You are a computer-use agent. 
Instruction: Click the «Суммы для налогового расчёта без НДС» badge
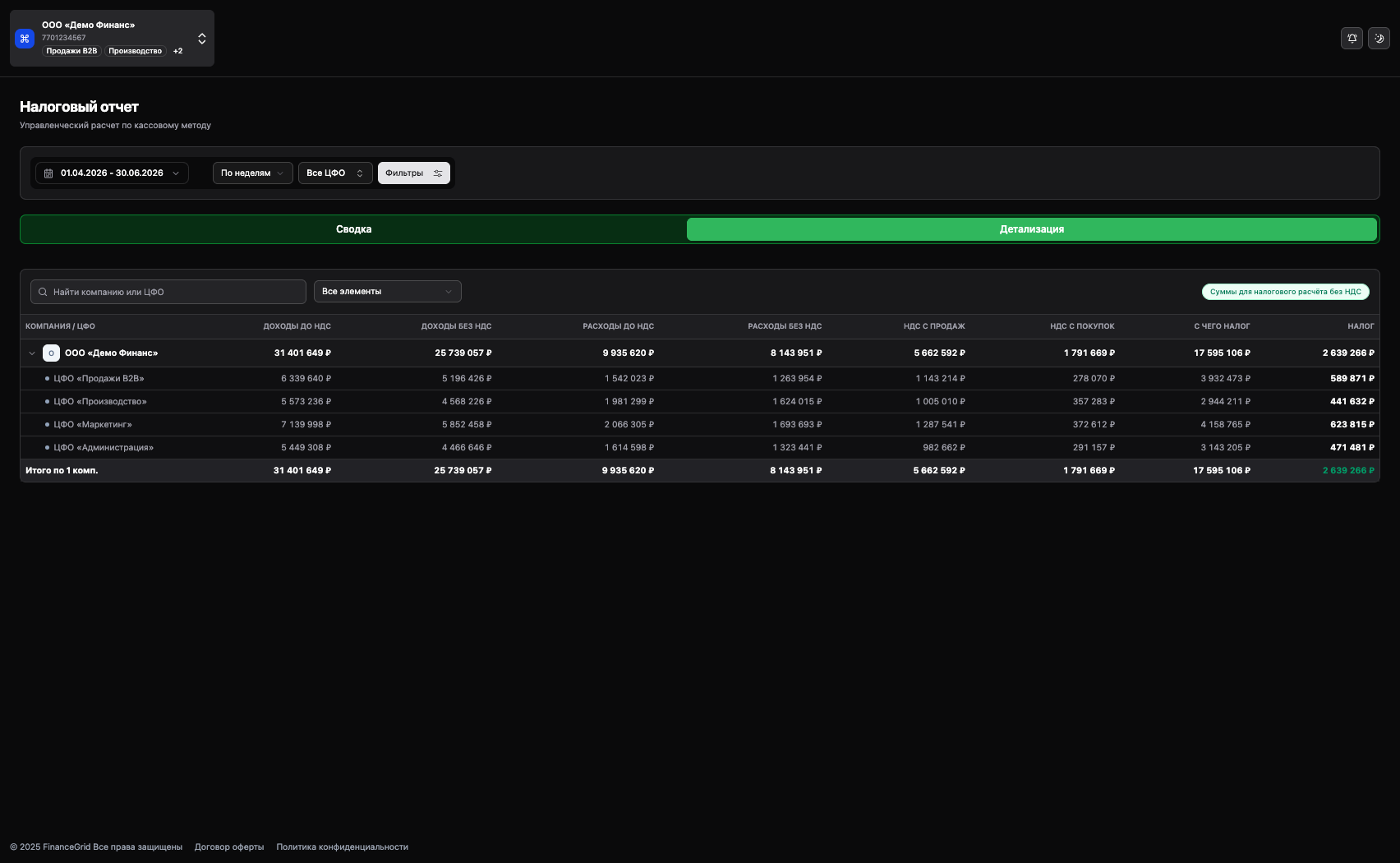[x=1286, y=292]
